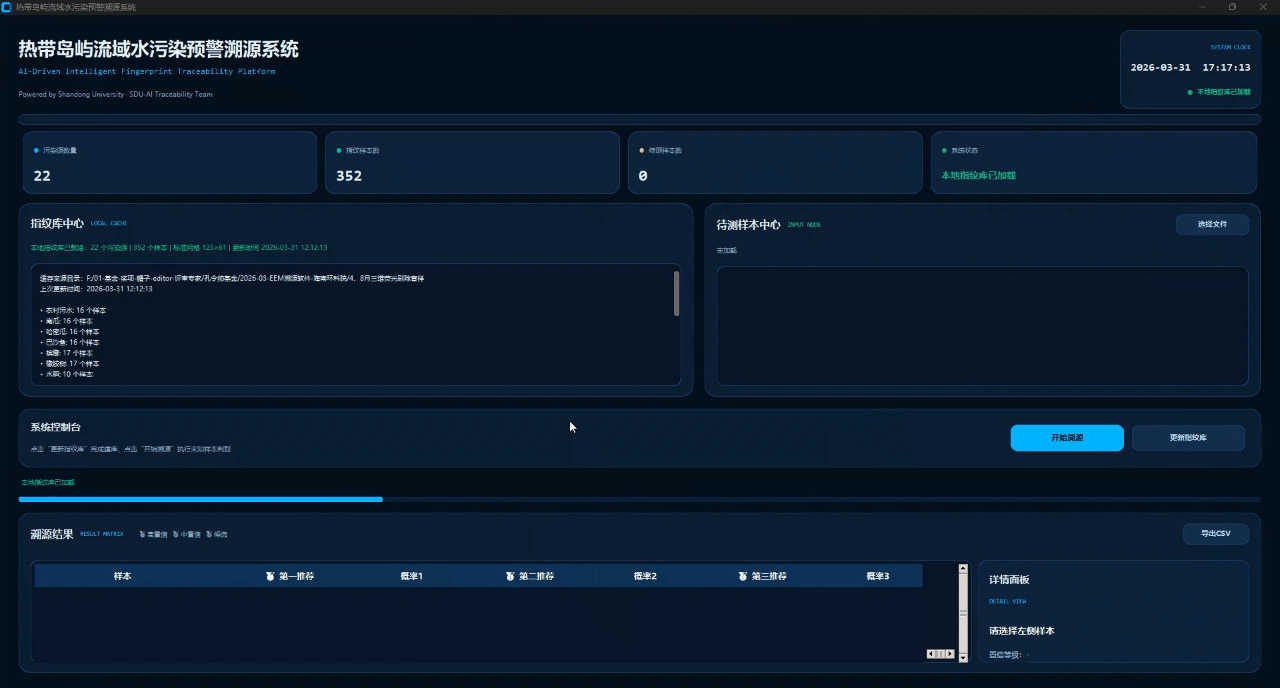Click the fingerprint library log scrollbar thumb

[x=677, y=293]
